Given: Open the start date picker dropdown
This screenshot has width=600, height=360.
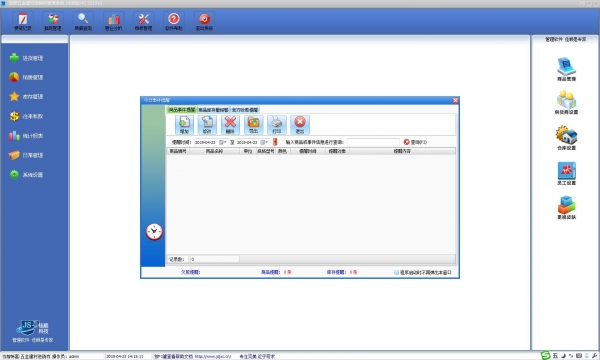Looking at the screenshot, I should tap(223, 142).
